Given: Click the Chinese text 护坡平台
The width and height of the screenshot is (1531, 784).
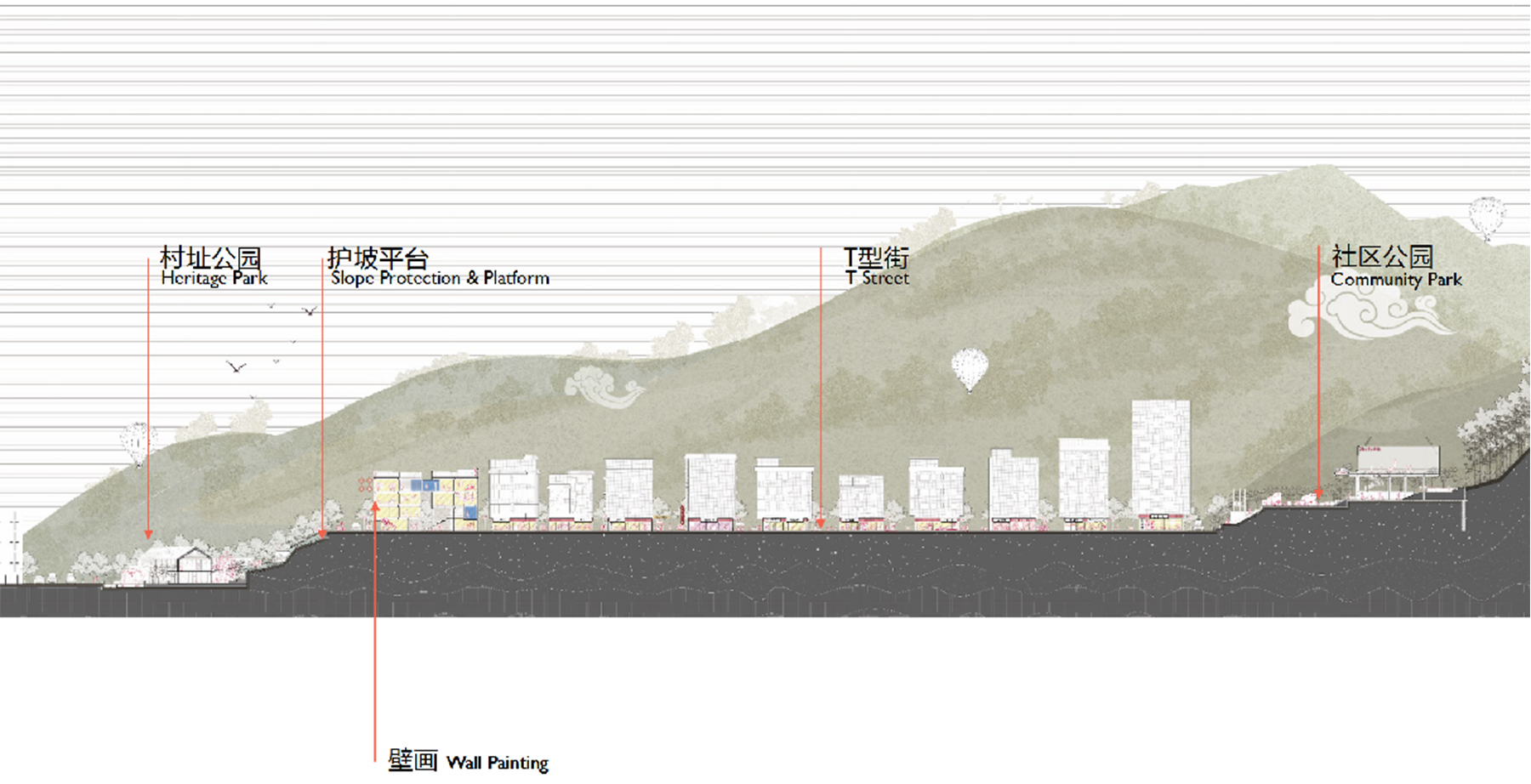Looking at the screenshot, I should tap(378, 257).
